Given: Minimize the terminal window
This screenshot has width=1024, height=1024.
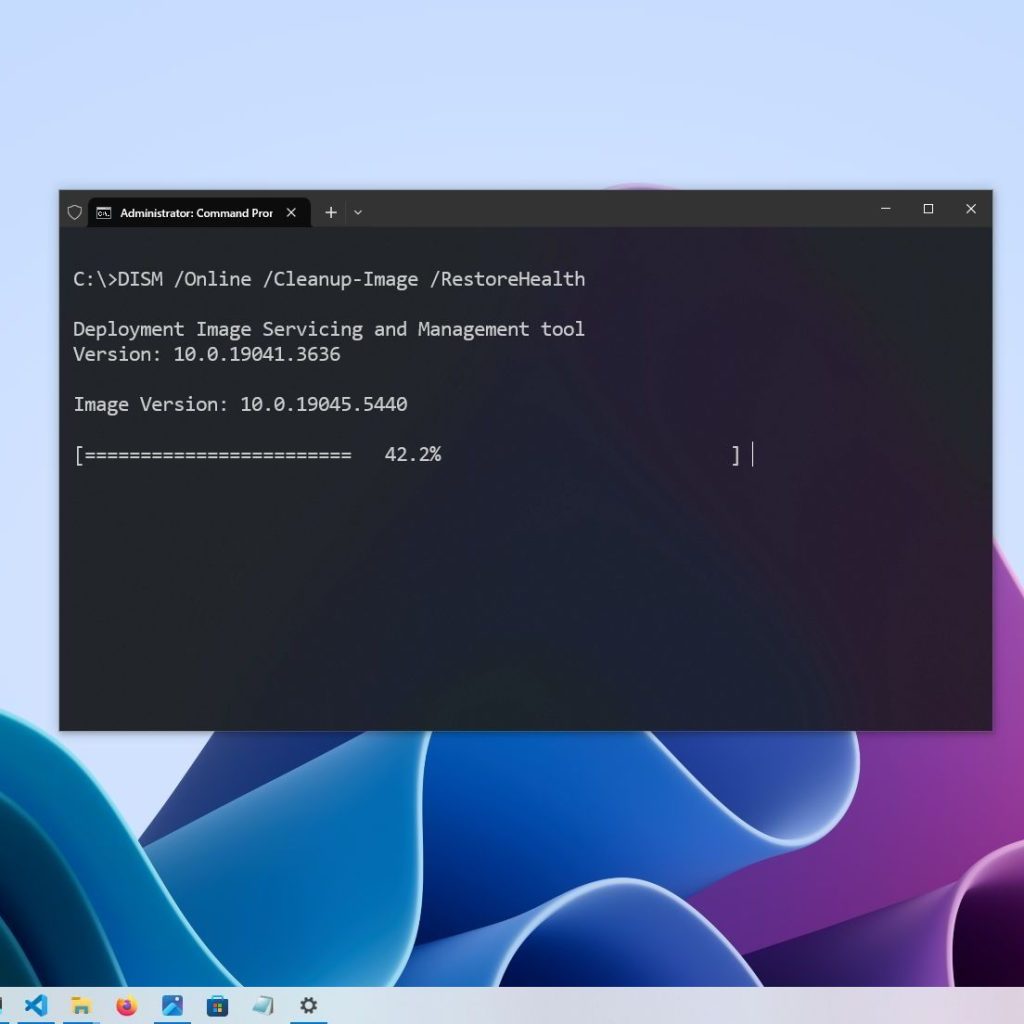Looking at the screenshot, I should point(885,209).
